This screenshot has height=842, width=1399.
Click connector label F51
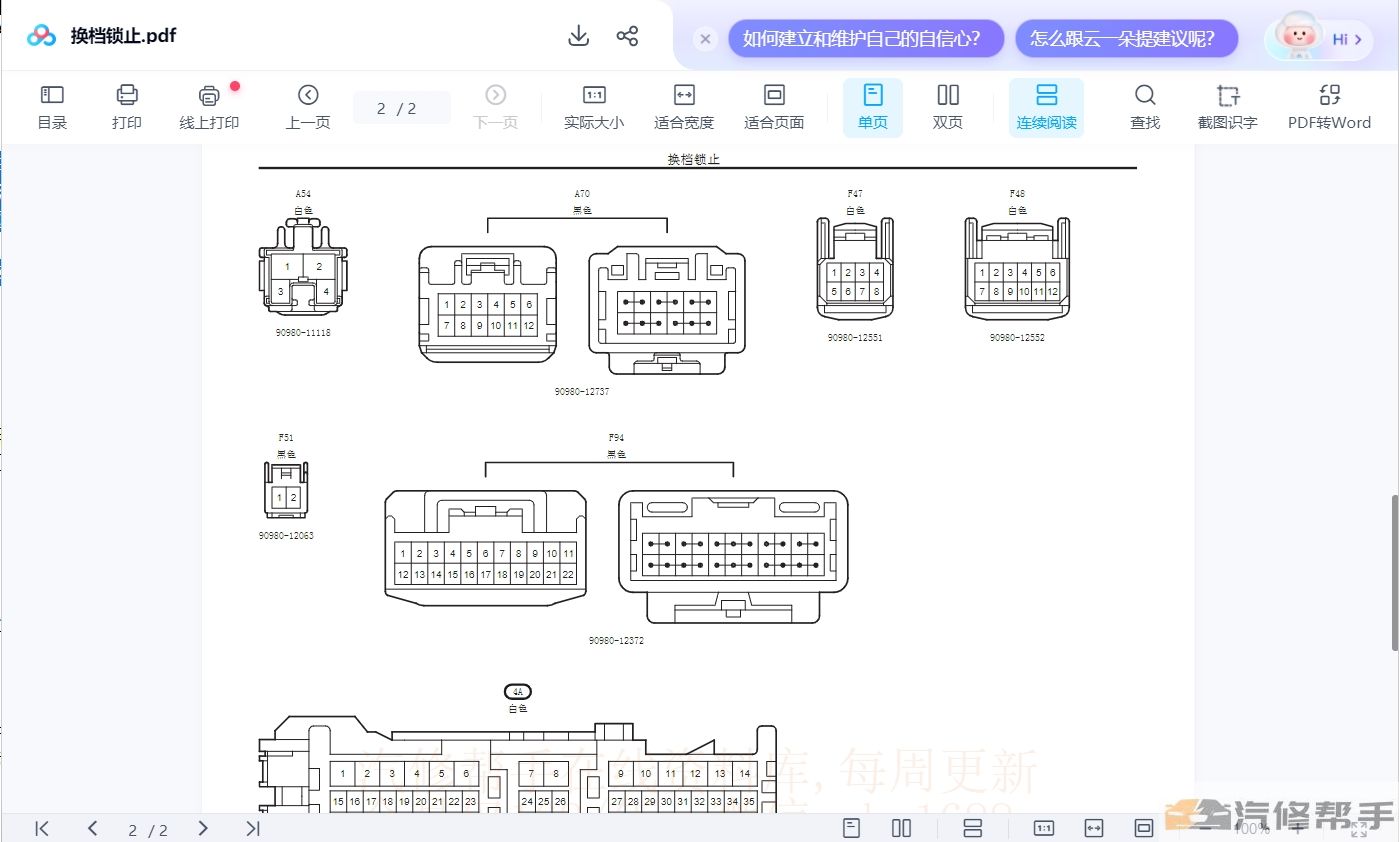tap(286, 437)
